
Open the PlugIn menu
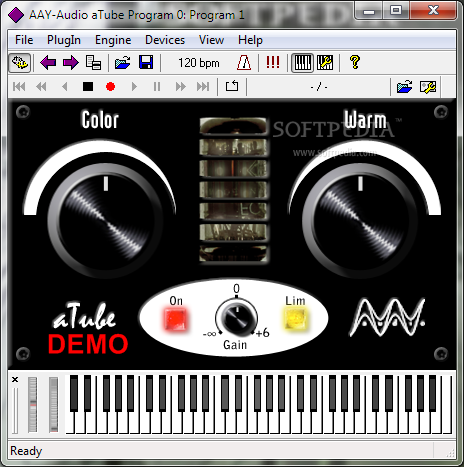[x=64, y=40]
